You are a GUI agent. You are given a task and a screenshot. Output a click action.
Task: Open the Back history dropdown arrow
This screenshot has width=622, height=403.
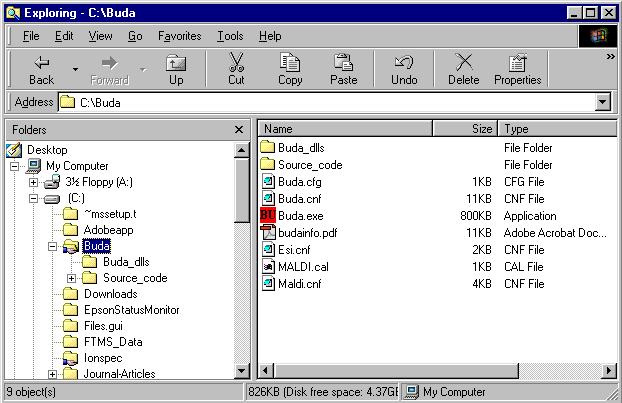75,70
